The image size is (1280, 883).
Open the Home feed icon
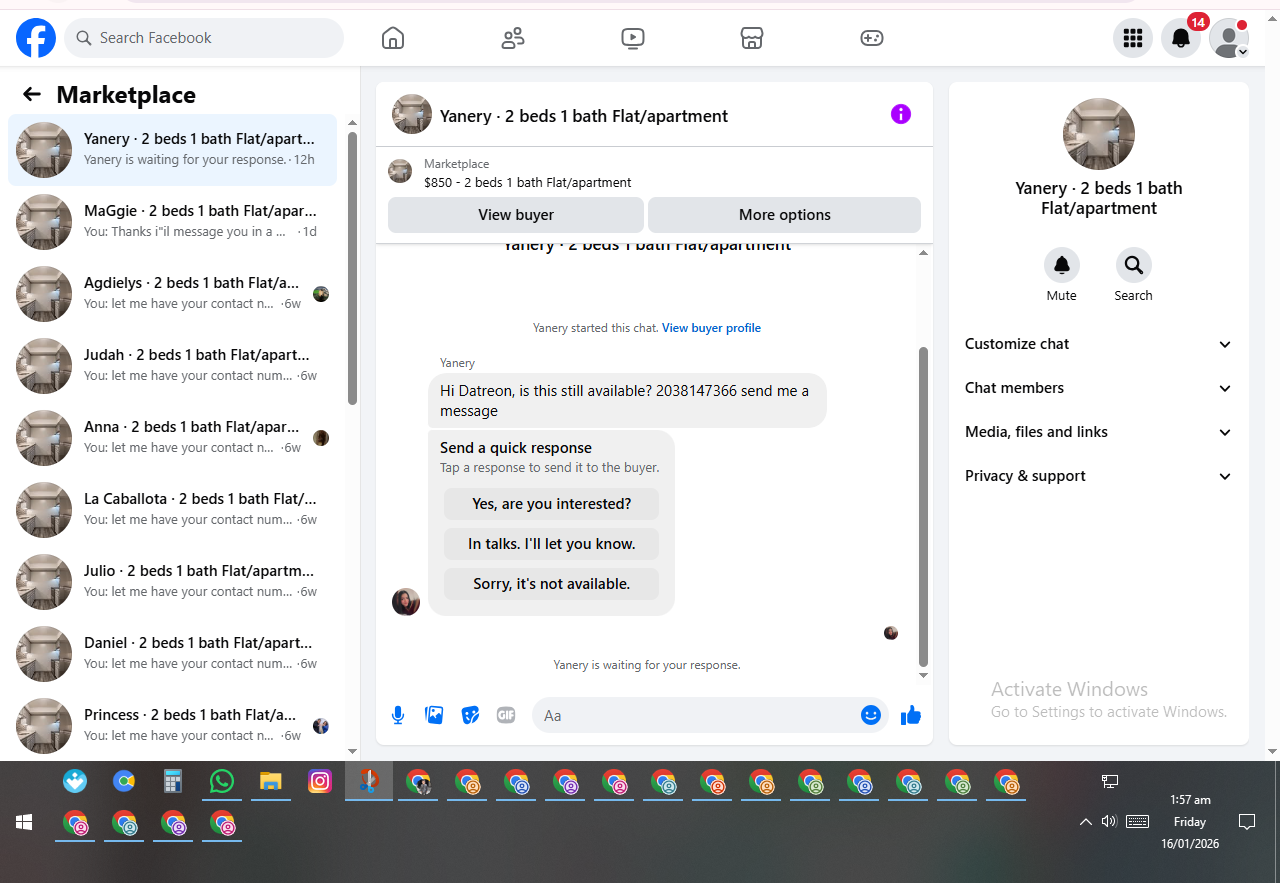[393, 38]
